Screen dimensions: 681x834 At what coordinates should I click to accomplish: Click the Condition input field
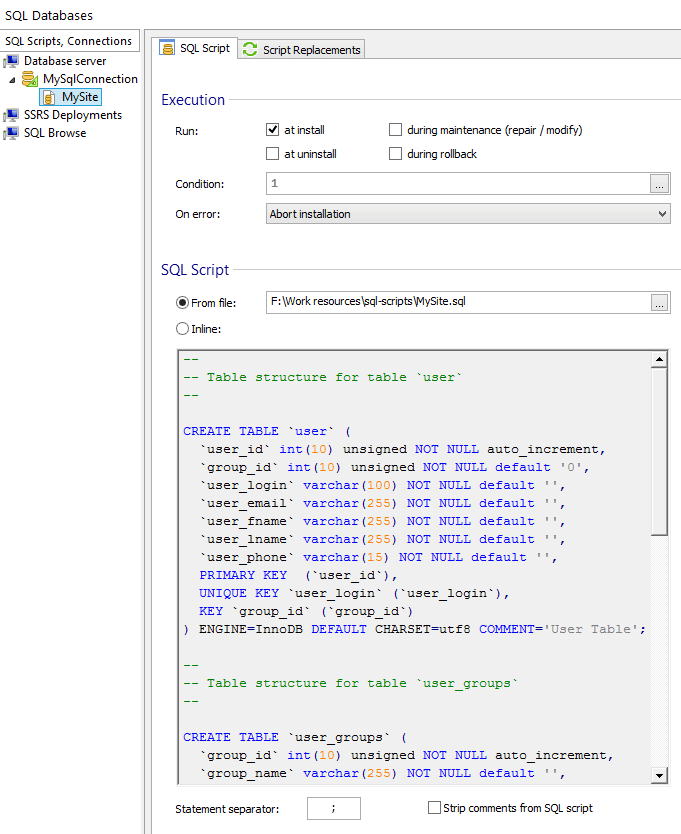pos(458,184)
